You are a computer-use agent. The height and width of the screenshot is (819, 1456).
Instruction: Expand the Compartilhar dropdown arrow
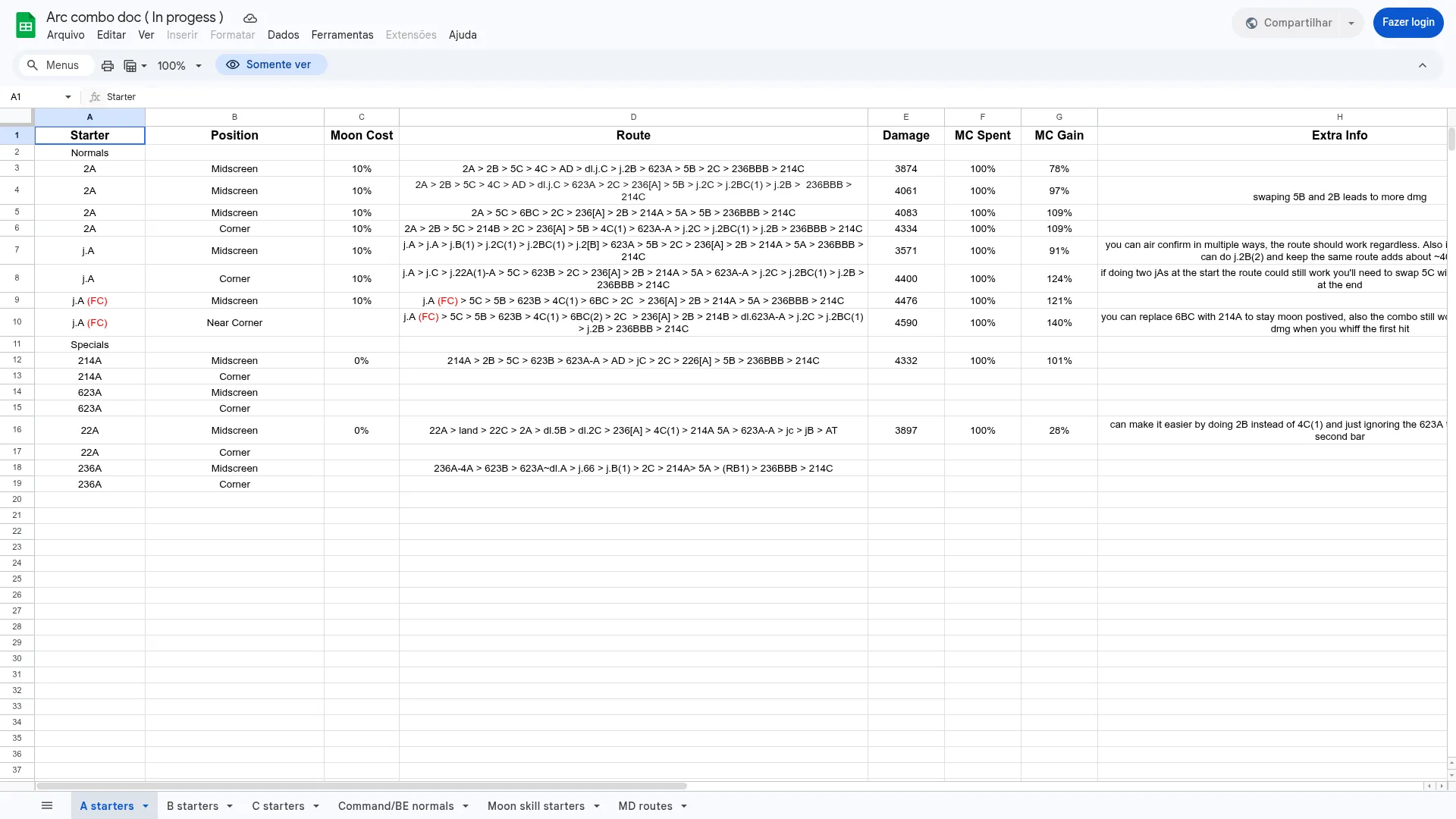click(1351, 23)
